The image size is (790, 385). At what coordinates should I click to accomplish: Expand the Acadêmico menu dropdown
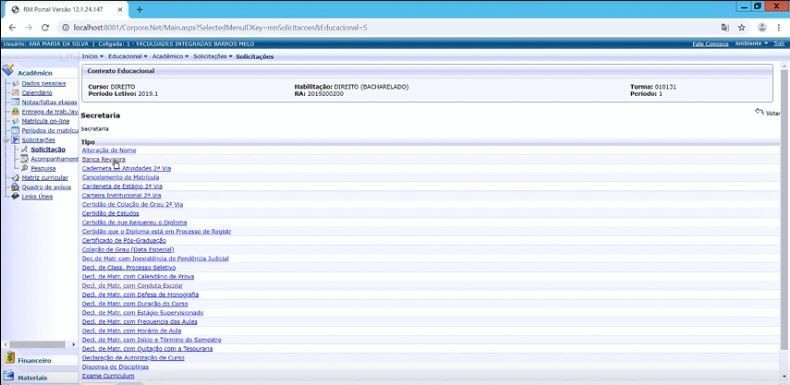coord(170,56)
